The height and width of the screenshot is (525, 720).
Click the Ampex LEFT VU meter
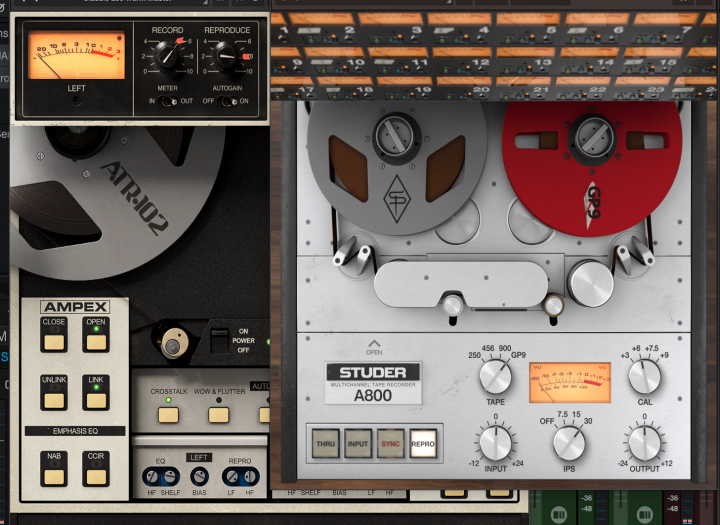coord(76,56)
